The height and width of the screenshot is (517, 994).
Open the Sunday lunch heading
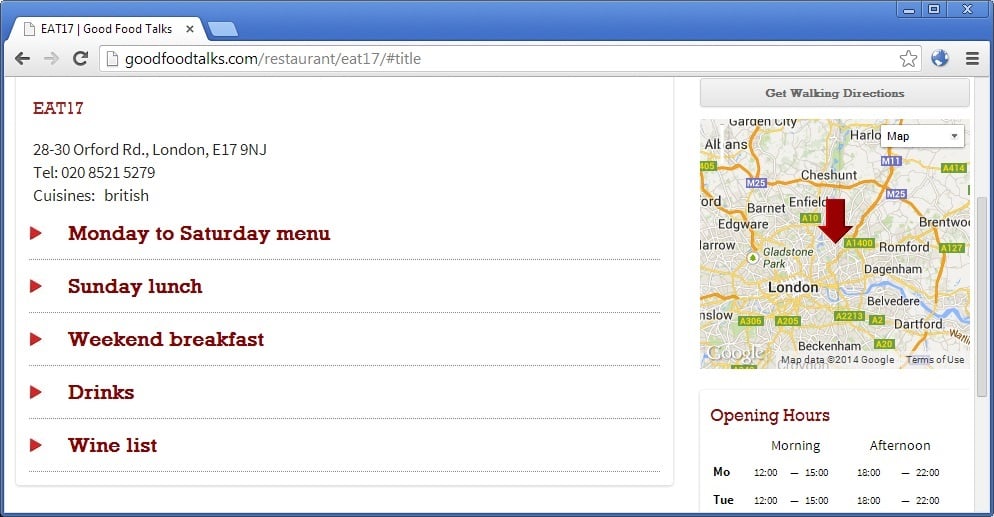tap(135, 286)
